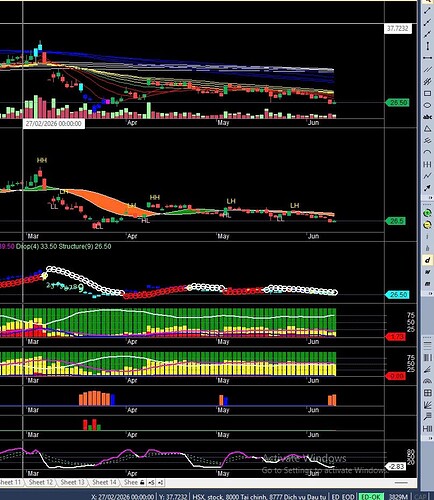Click the horizontal scrollbar thumb beside sheet tabs

(x=401, y=482)
